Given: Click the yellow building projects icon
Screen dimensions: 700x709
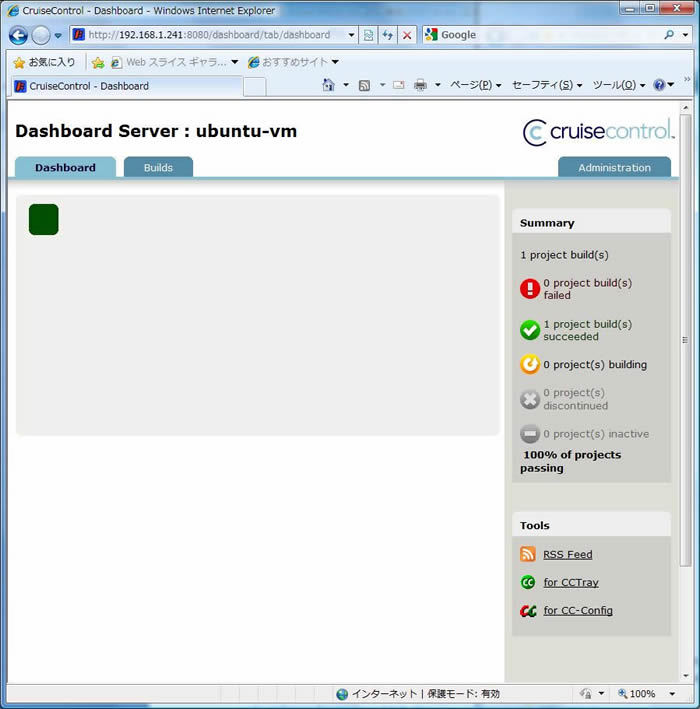Looking at the screenshot, I should [530, 365].
